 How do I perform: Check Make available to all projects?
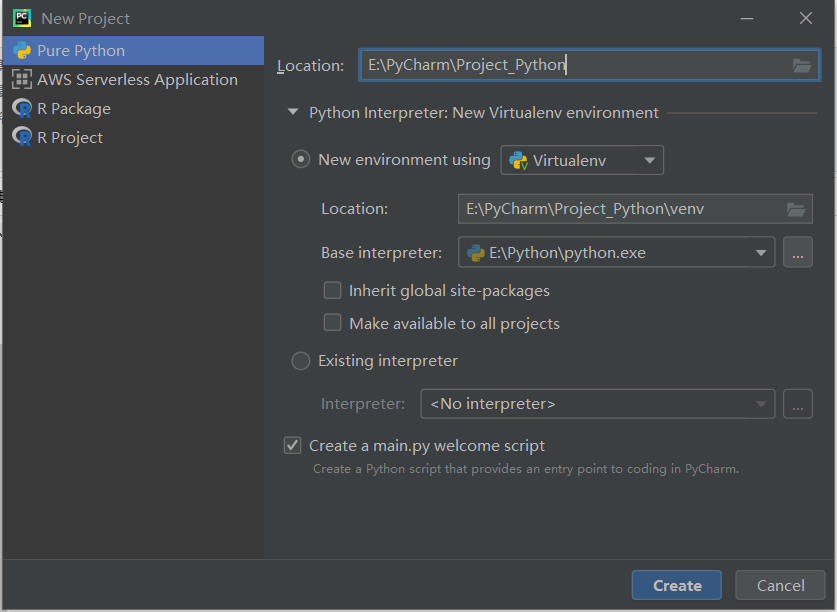click(x=333, y=323)
